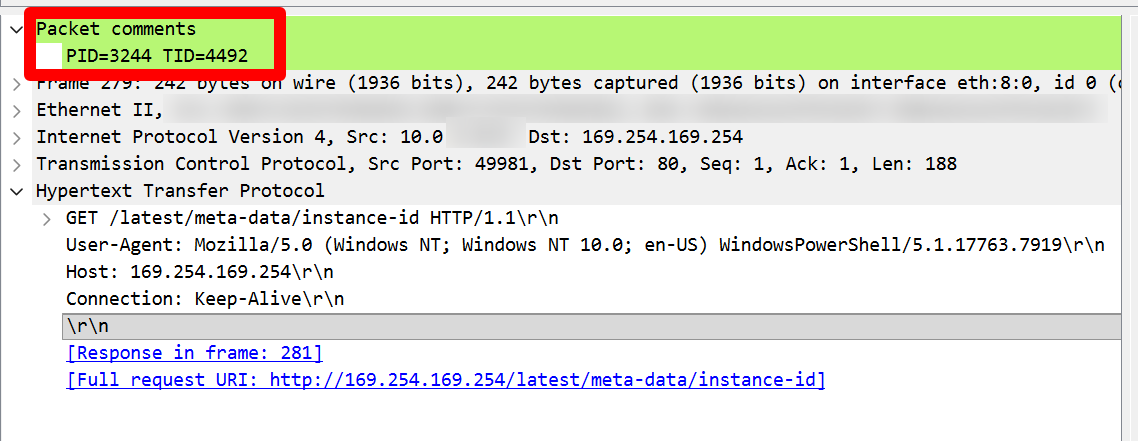Collapse the Packet comments section
Screen dimensions: 1138x441
[17, 29]
